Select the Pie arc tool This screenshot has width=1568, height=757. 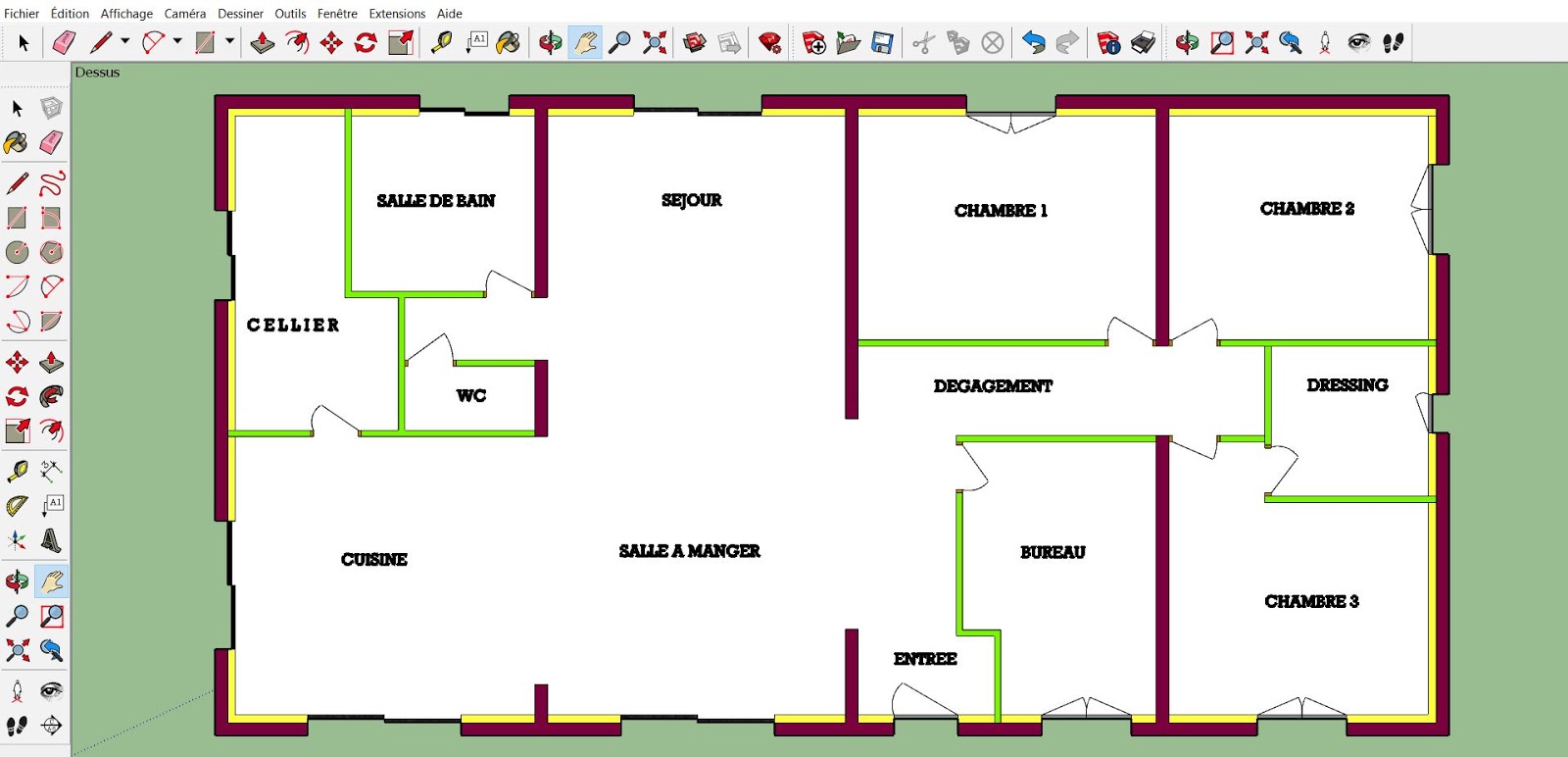(x=51, y=321)
